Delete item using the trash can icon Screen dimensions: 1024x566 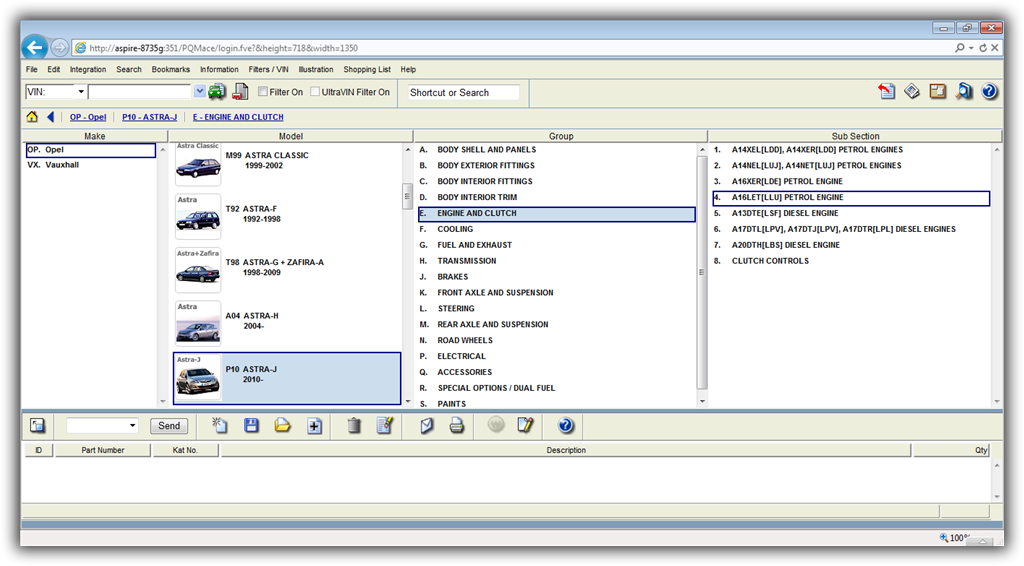(354, 426)
